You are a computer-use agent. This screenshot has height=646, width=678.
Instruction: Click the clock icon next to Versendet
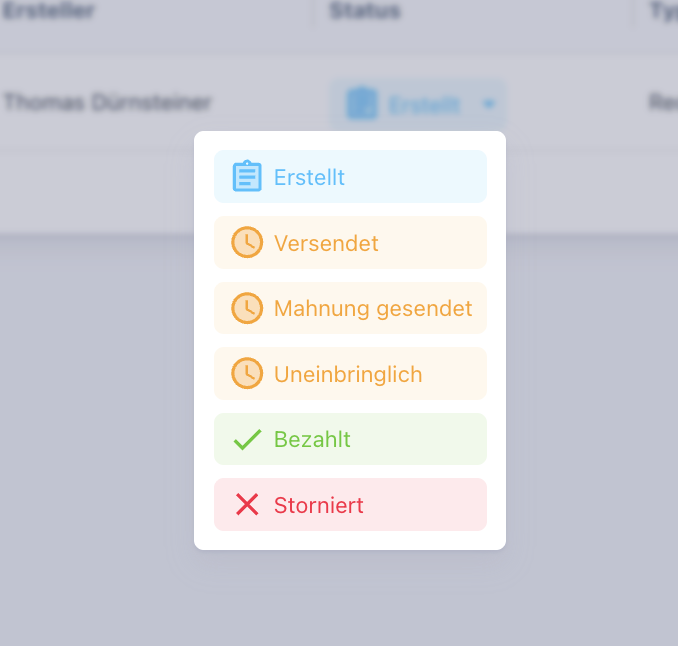[x=247, y=243]
